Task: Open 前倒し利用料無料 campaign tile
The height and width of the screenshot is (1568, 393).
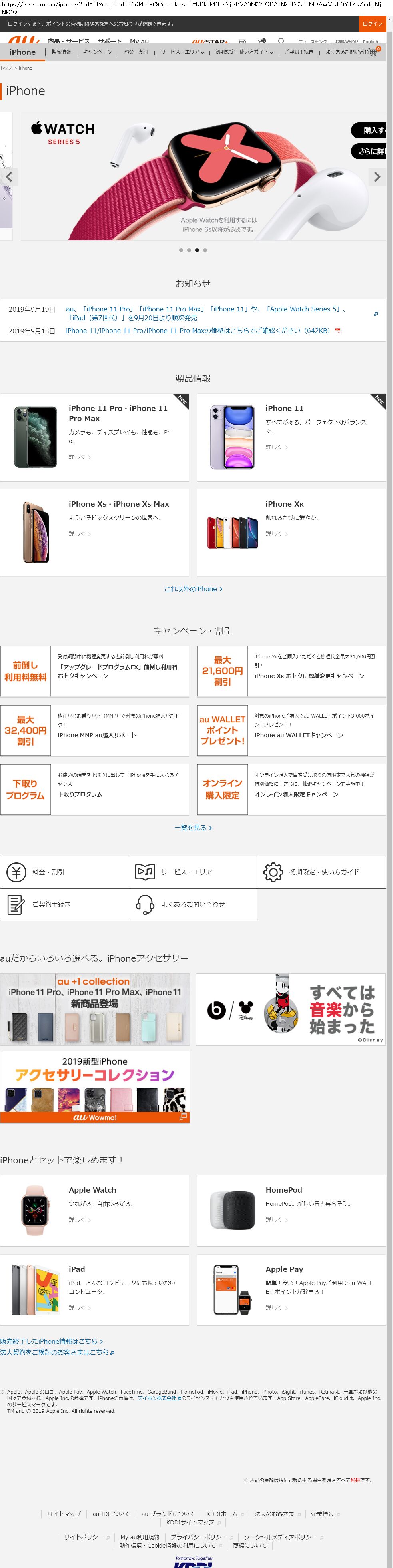Action: coord(26,671)
